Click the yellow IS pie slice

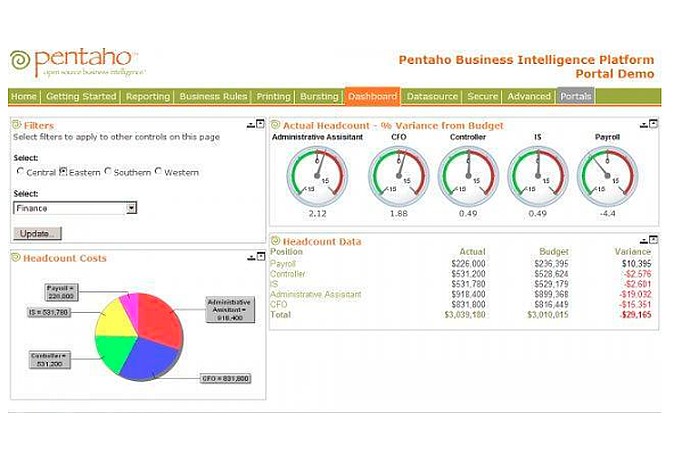coord(115,319)
